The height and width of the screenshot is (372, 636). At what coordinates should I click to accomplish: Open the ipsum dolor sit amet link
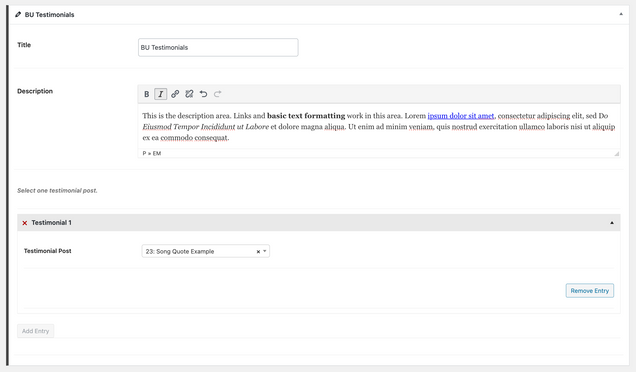461,116
